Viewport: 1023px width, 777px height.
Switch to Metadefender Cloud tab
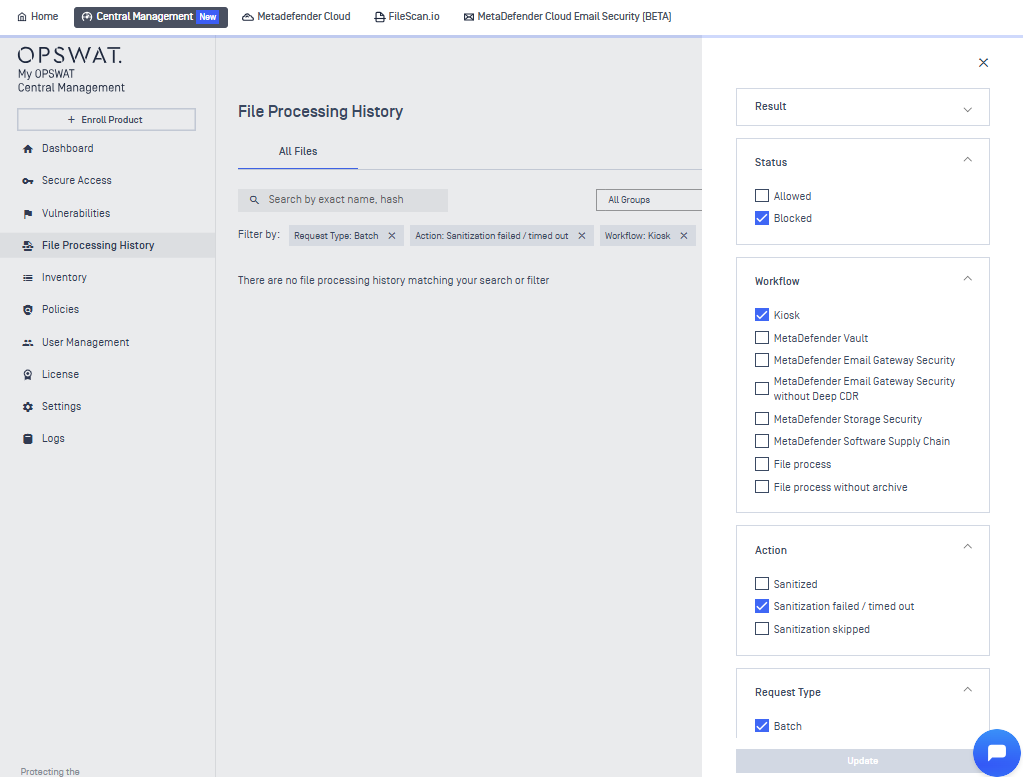(296, 17)
